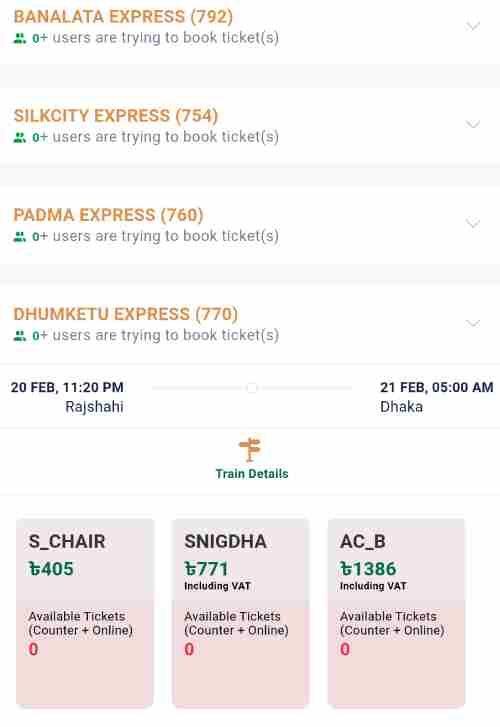Viewport: 500px width, 727px height.
Task: Expand the Banalata Express (792) chevron
Action: click(473, 26)
